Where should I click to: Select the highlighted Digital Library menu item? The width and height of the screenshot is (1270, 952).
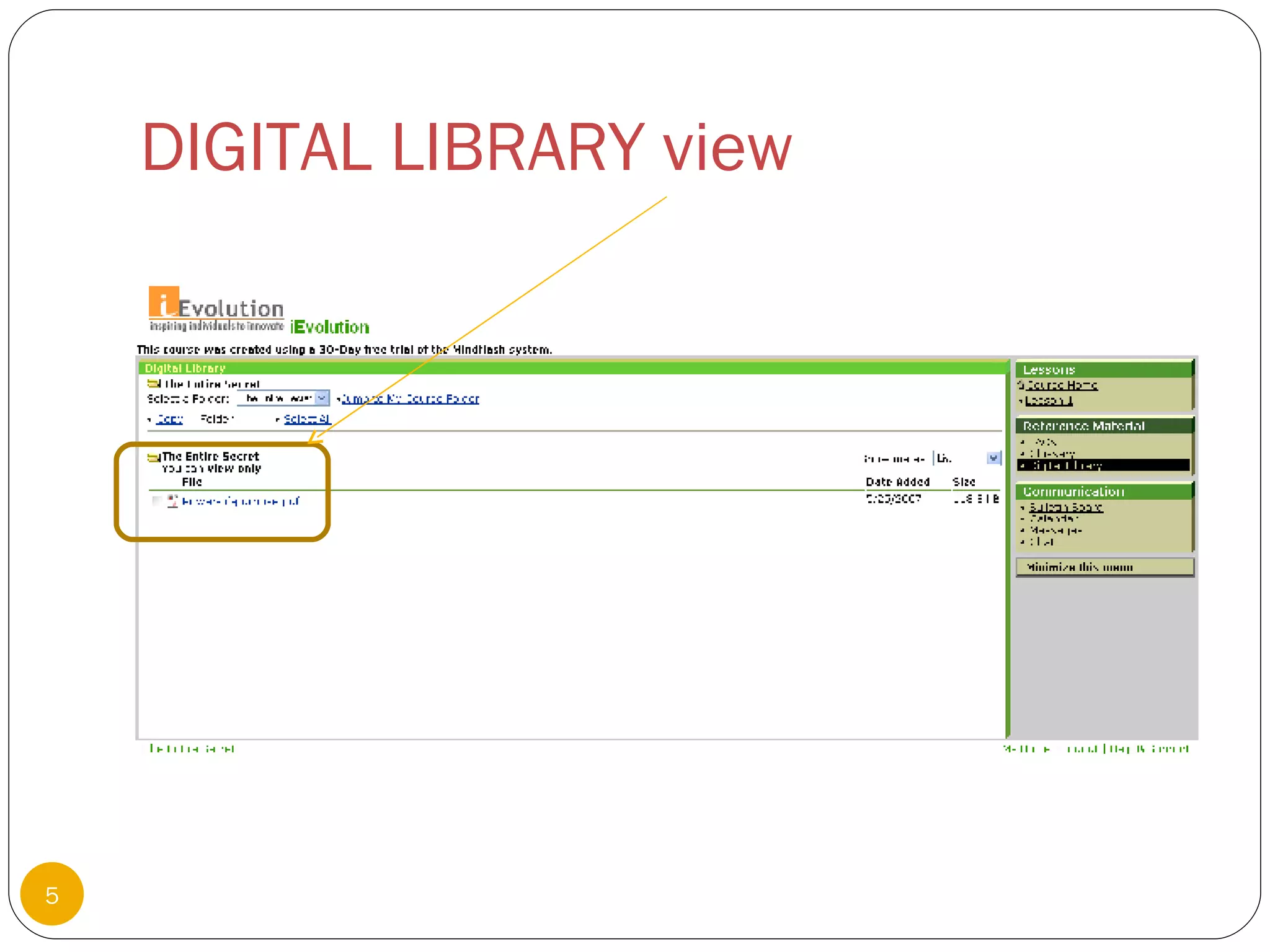(1104, 465)
